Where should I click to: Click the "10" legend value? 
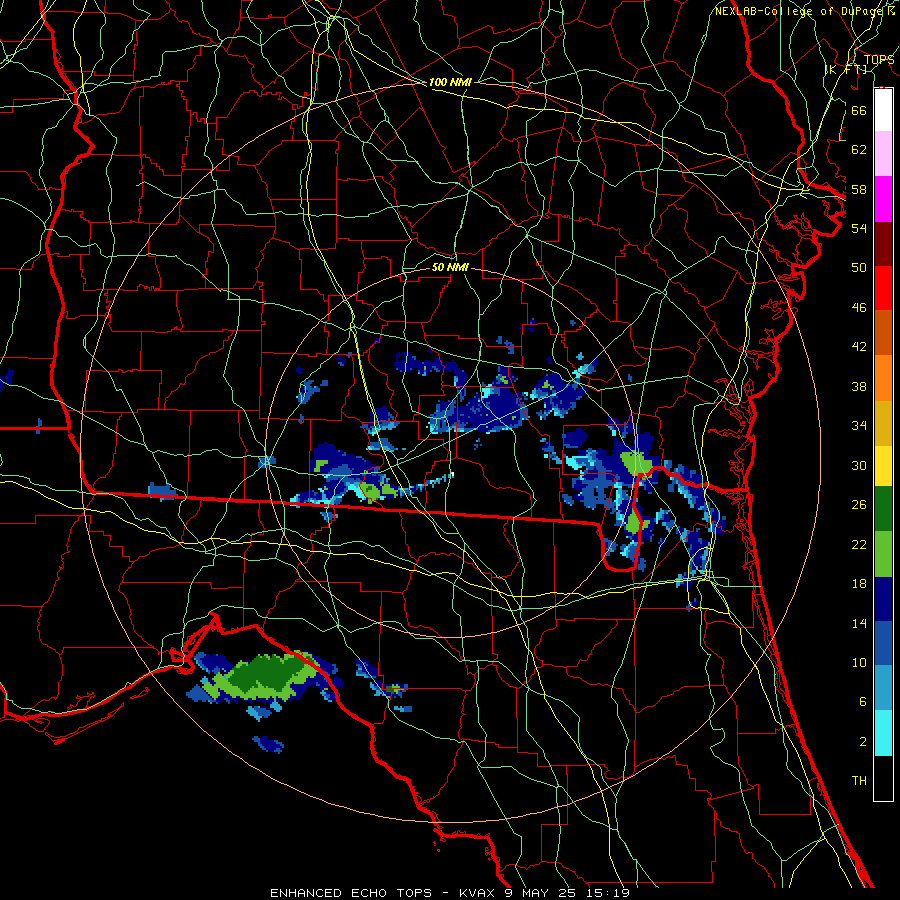tap(859, 663)
